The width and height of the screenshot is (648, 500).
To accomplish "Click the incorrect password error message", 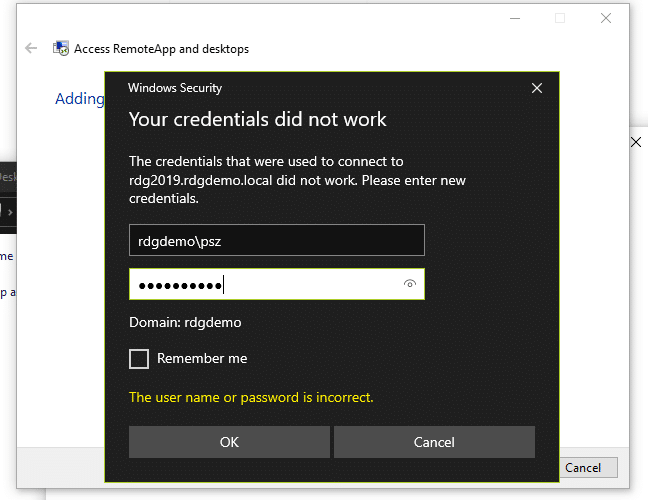I will (x=251, y=398).
